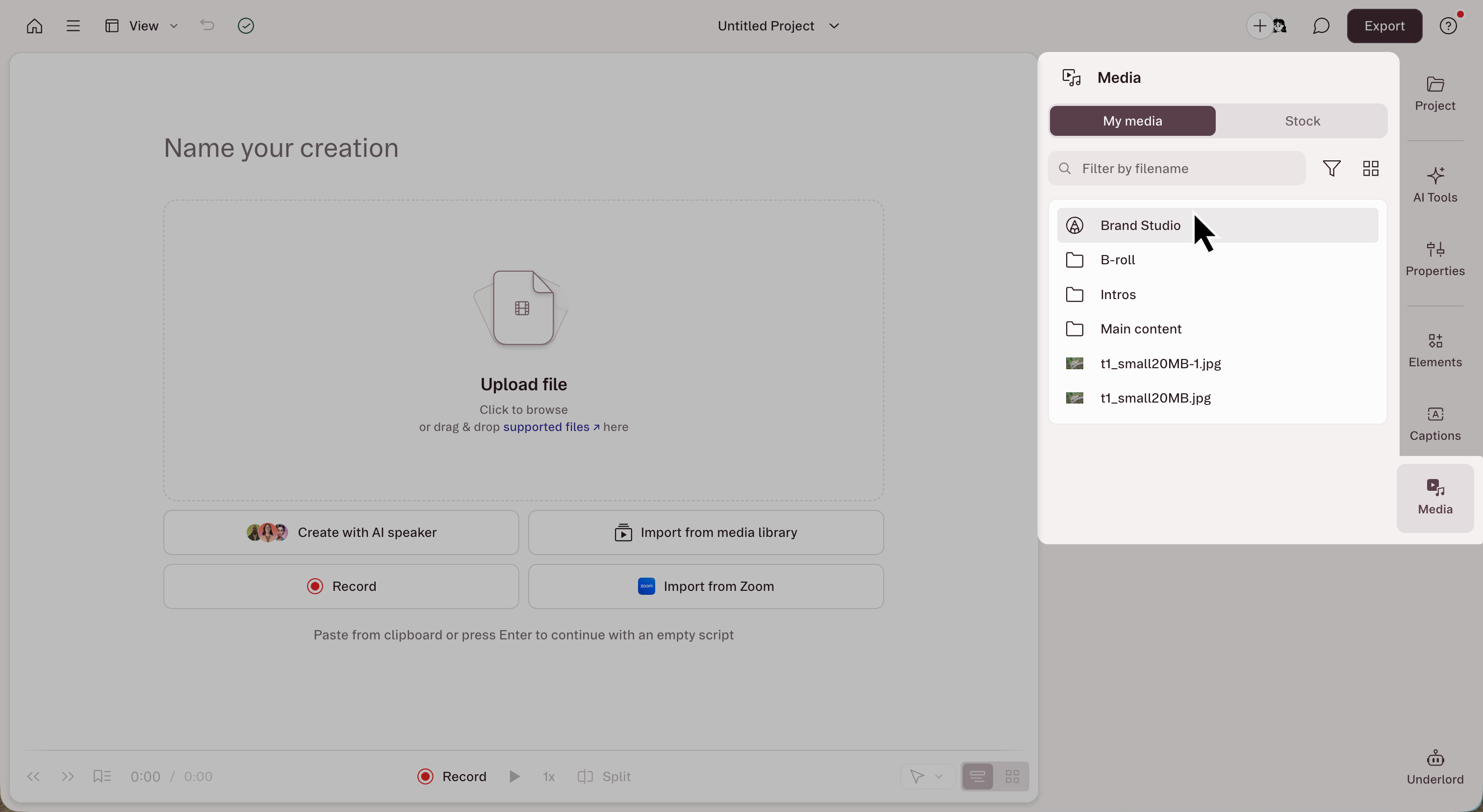Open the comments speech bubble
1483x812 pixels.
coord(1321,26)
